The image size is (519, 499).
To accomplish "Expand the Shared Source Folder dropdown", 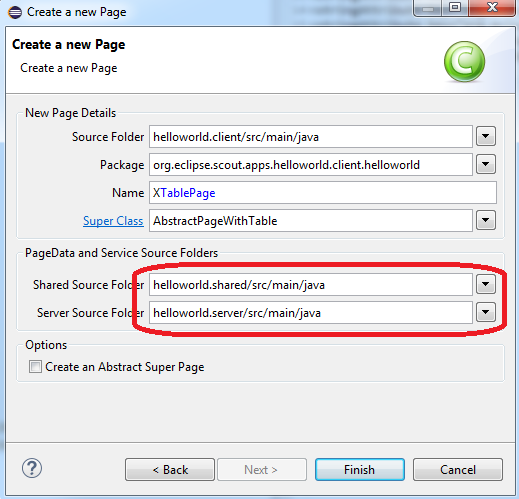I will tap(486, 284).
